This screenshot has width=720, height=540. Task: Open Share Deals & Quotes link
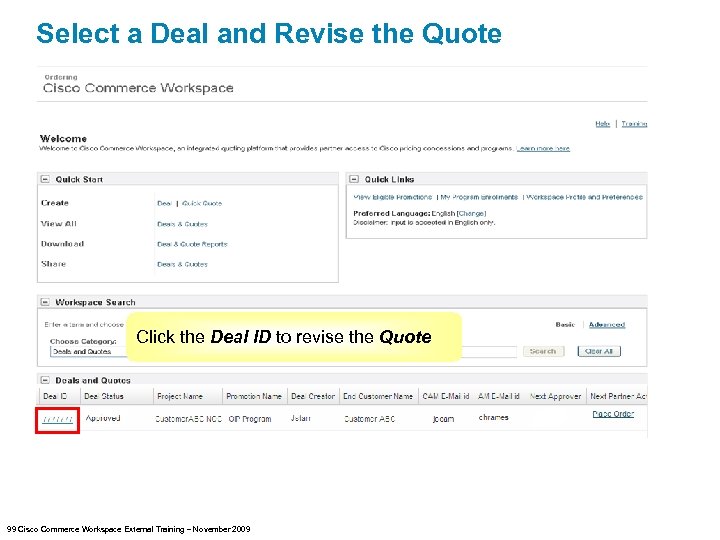point(182,264)
